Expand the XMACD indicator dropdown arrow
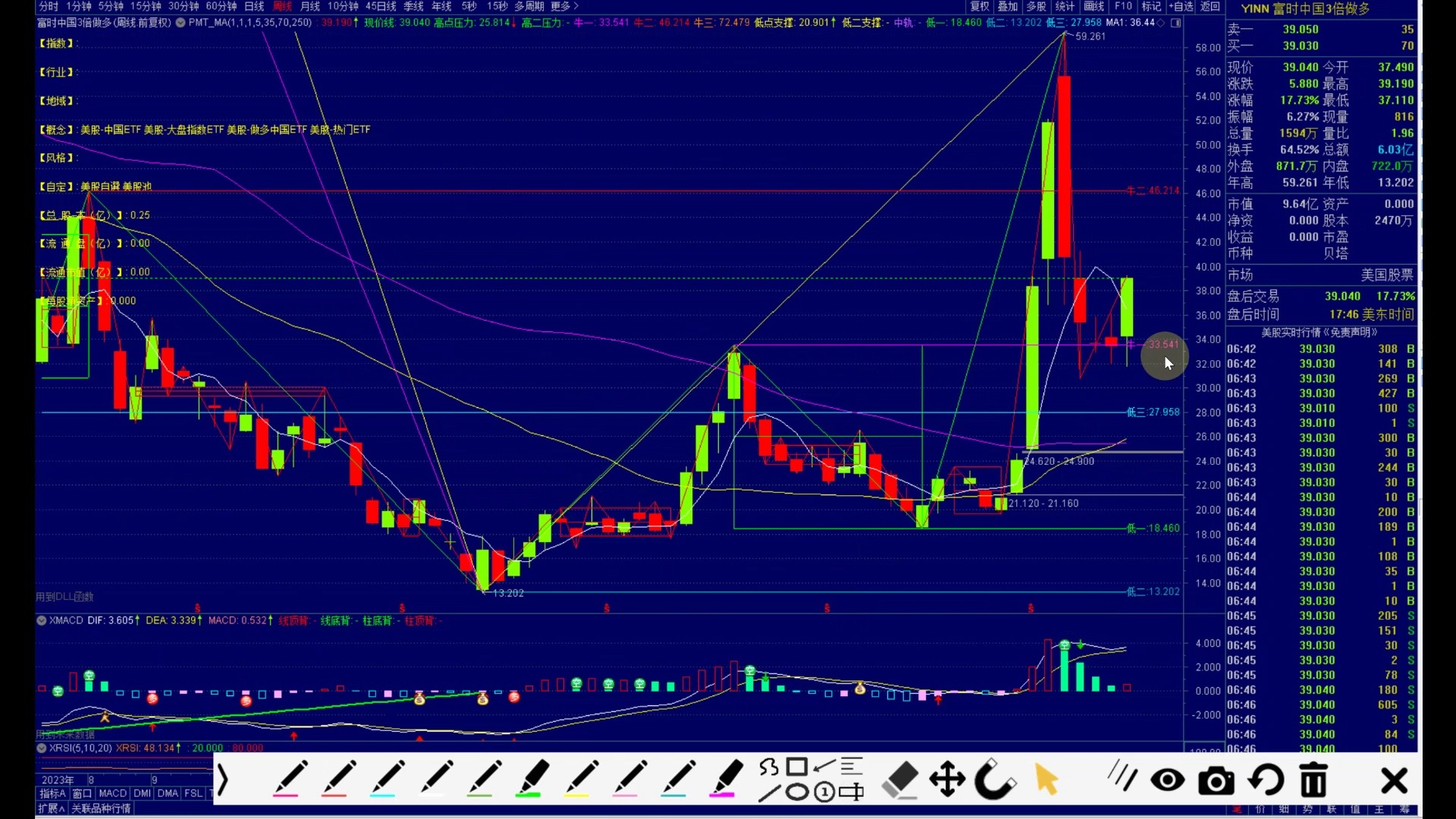Viewport: 1456px width, 819px height. click(x=42, y=620)
